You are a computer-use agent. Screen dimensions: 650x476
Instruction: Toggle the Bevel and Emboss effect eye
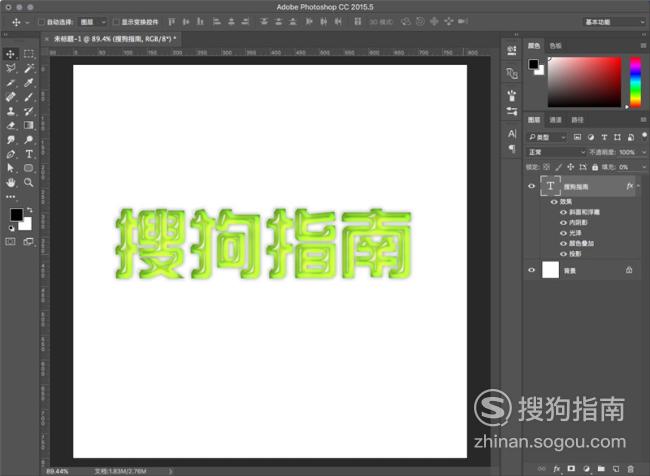563,212
